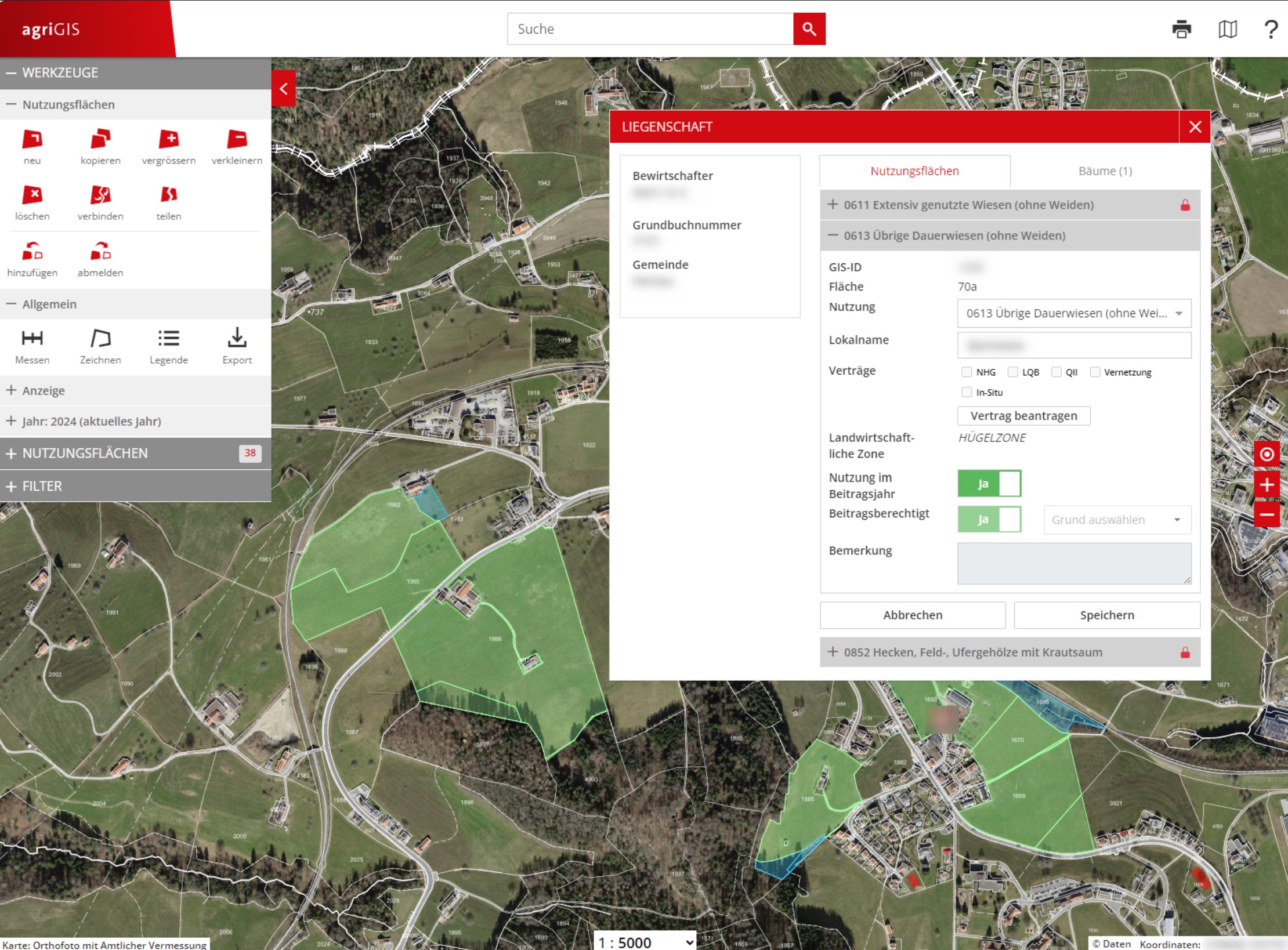Image resolution: width=1288 pixels, height=950 pixels.
Task: Switch to the 'Bäume (1)' tab
Action: point(1105,171)
